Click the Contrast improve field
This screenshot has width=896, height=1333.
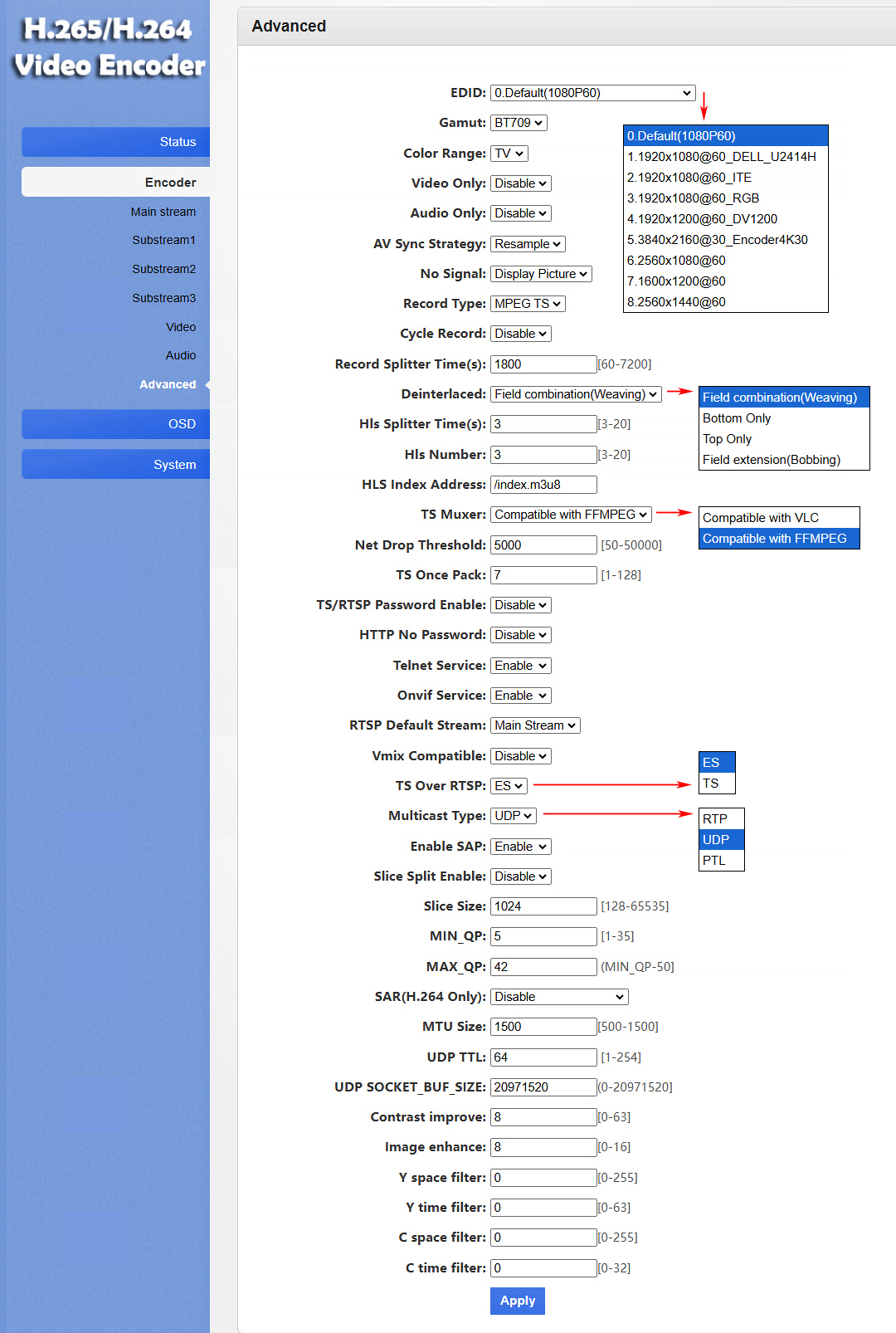(x=543, y=1117)
